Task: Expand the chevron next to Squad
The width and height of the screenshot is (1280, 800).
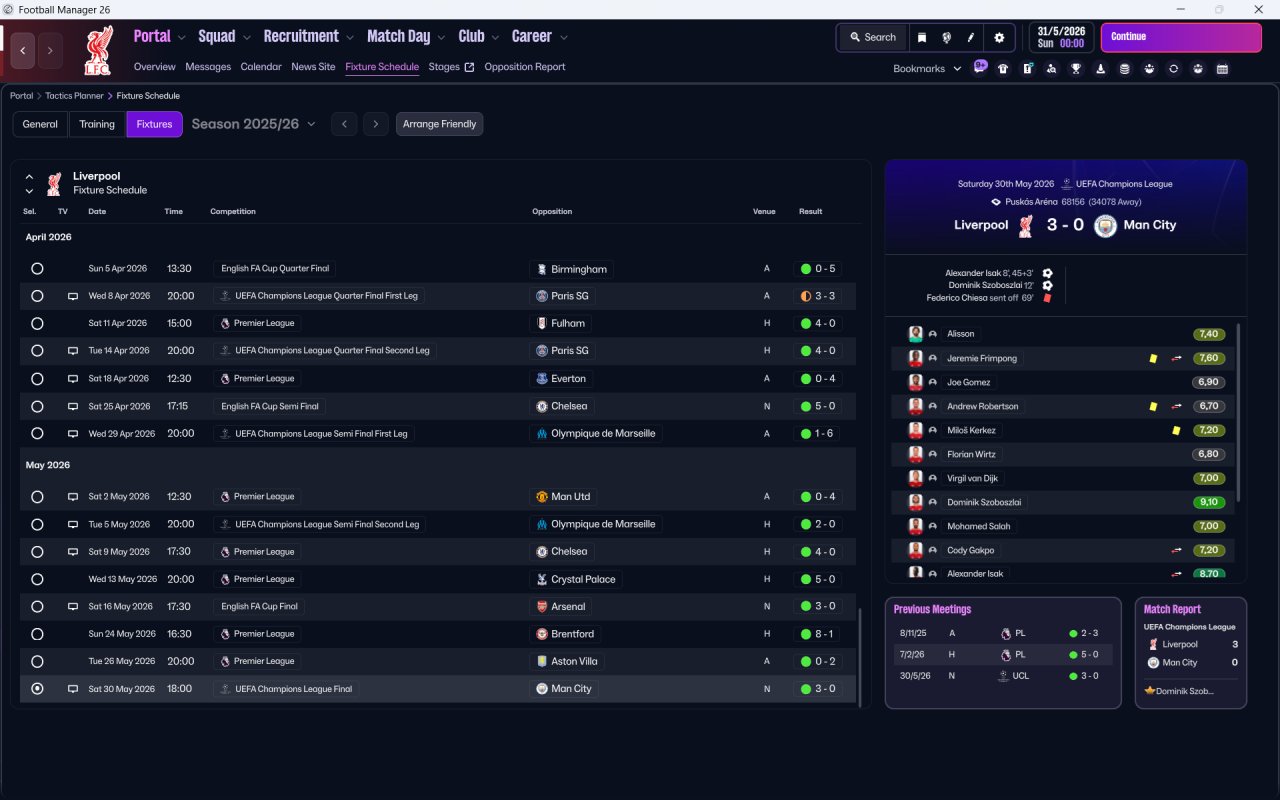Action: point(246,37)
